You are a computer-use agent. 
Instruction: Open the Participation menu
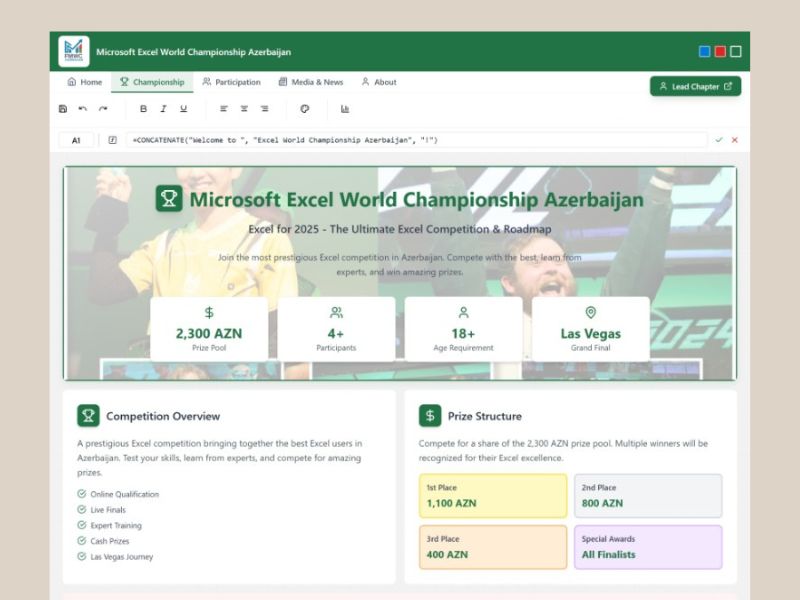pos(233,82)
